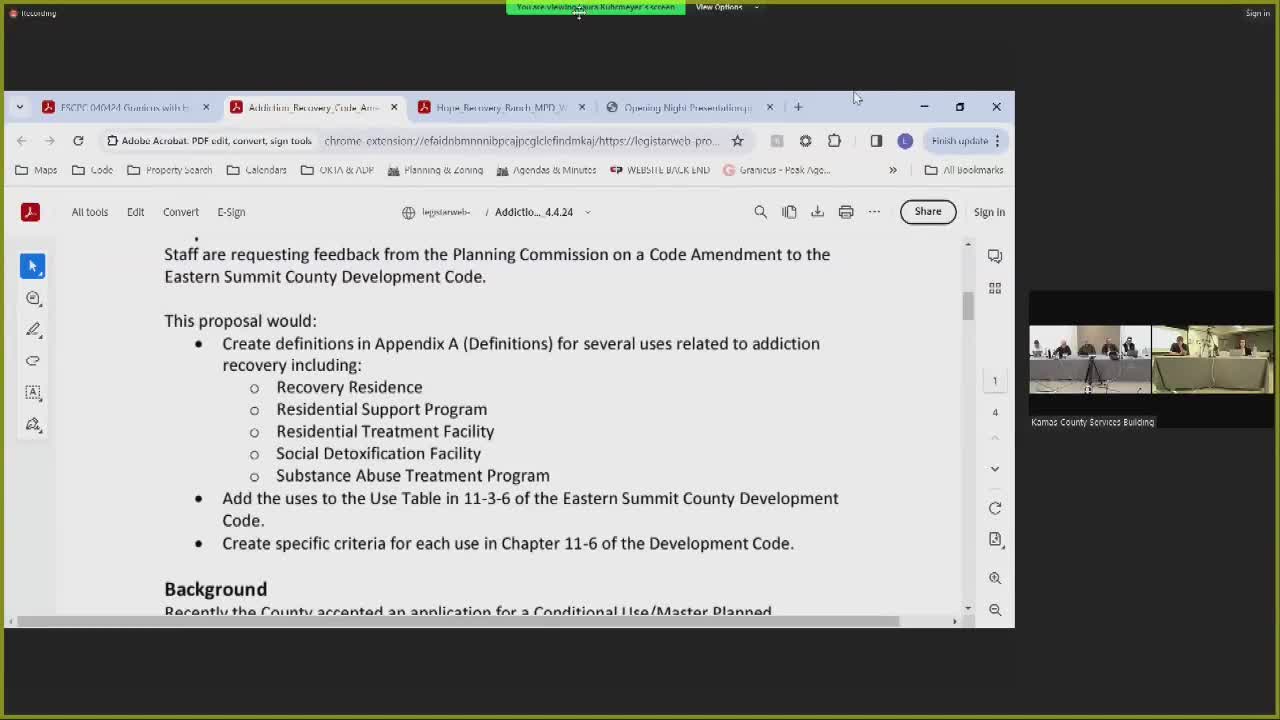Choose the add comment tool in left toolbar
This screenshot has width=1280, height=720.
(33, 298)
